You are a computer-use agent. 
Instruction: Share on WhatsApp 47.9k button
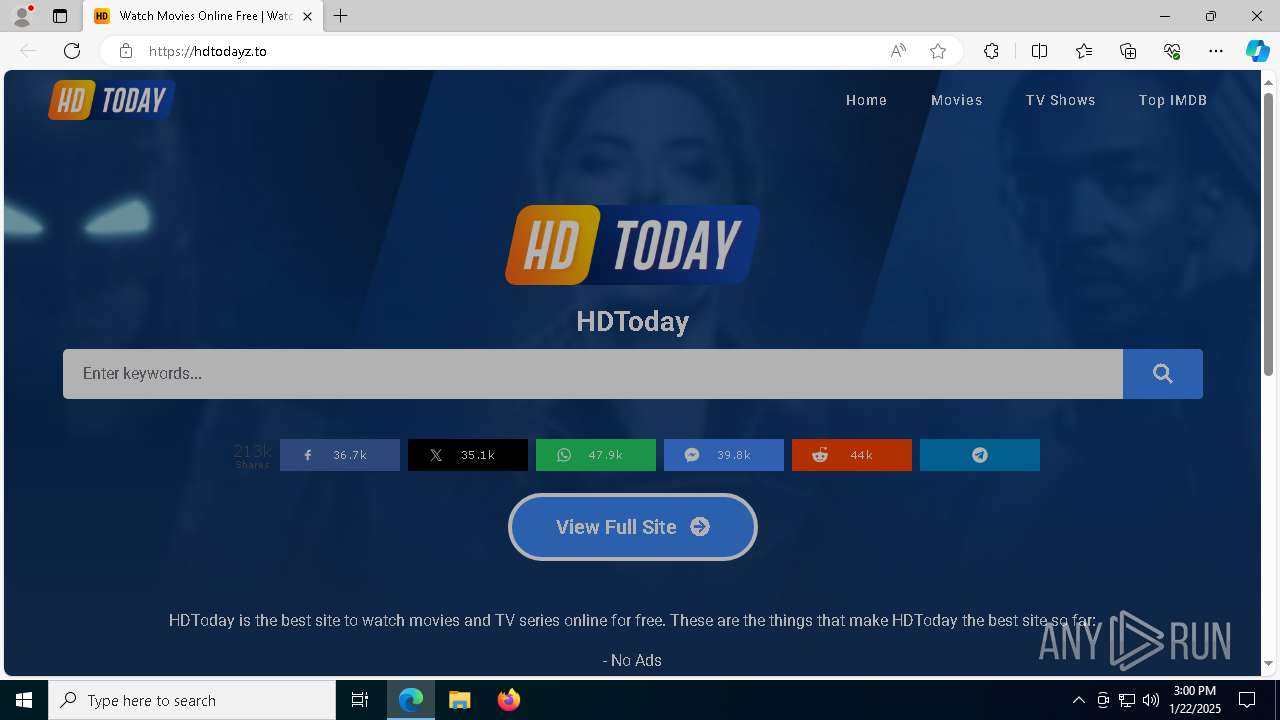596,455
